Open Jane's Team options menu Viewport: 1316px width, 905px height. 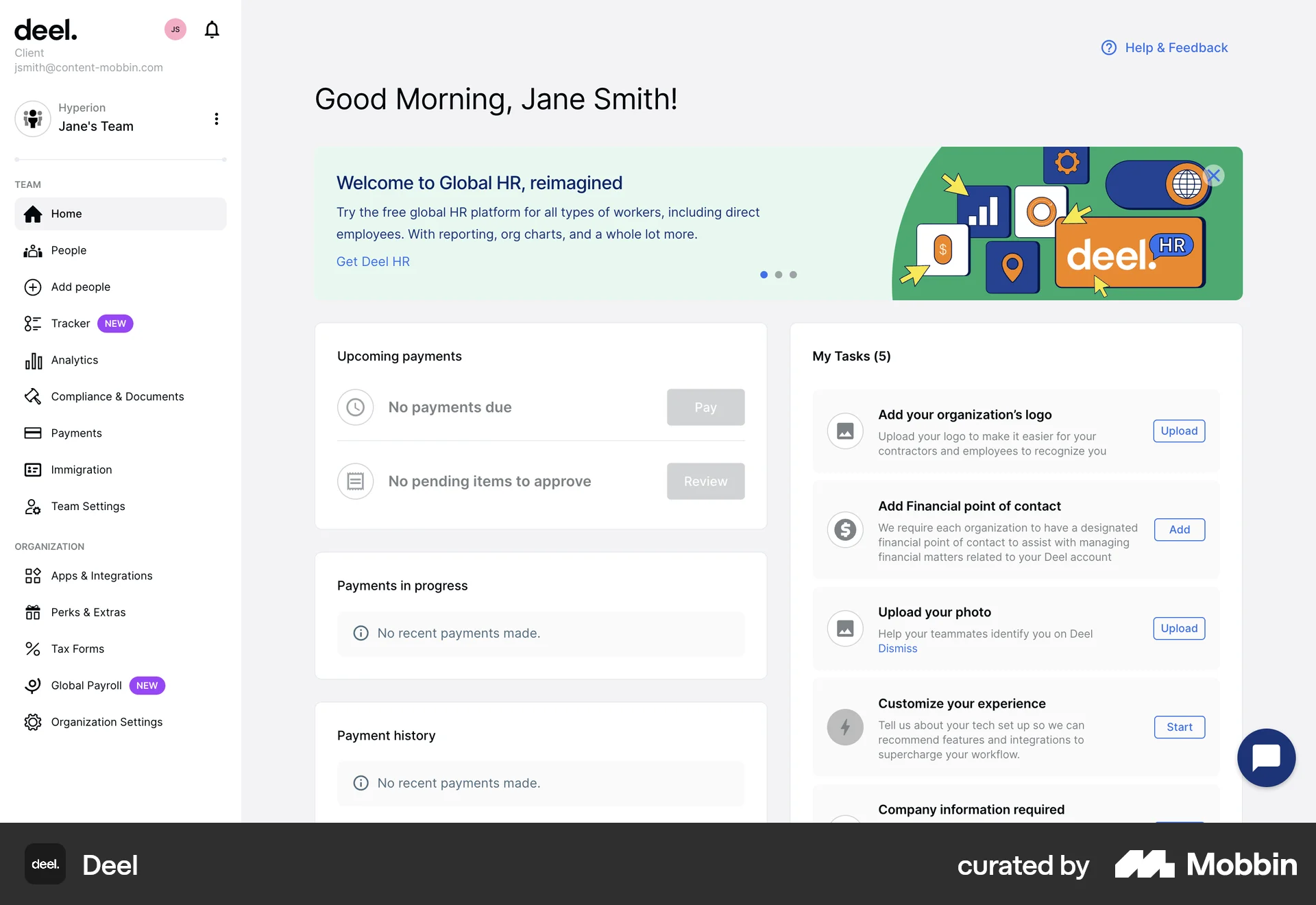(217, 119)
